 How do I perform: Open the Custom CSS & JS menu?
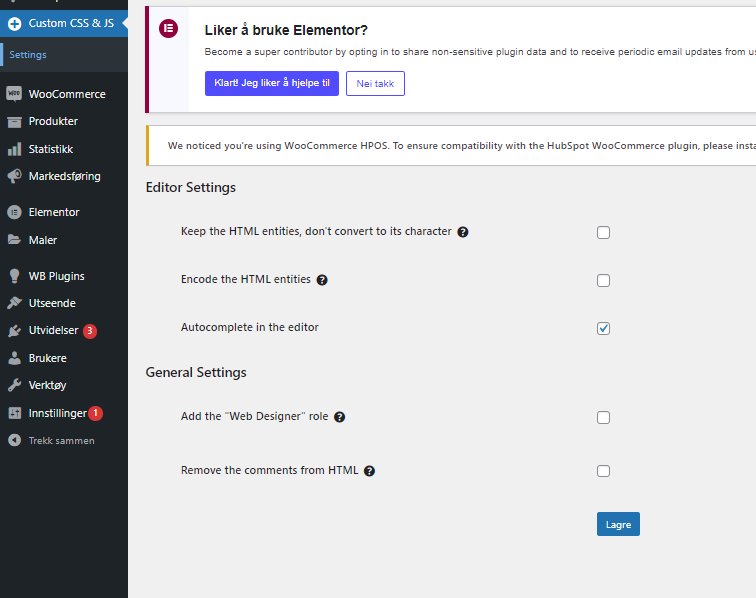coord(64,23)
